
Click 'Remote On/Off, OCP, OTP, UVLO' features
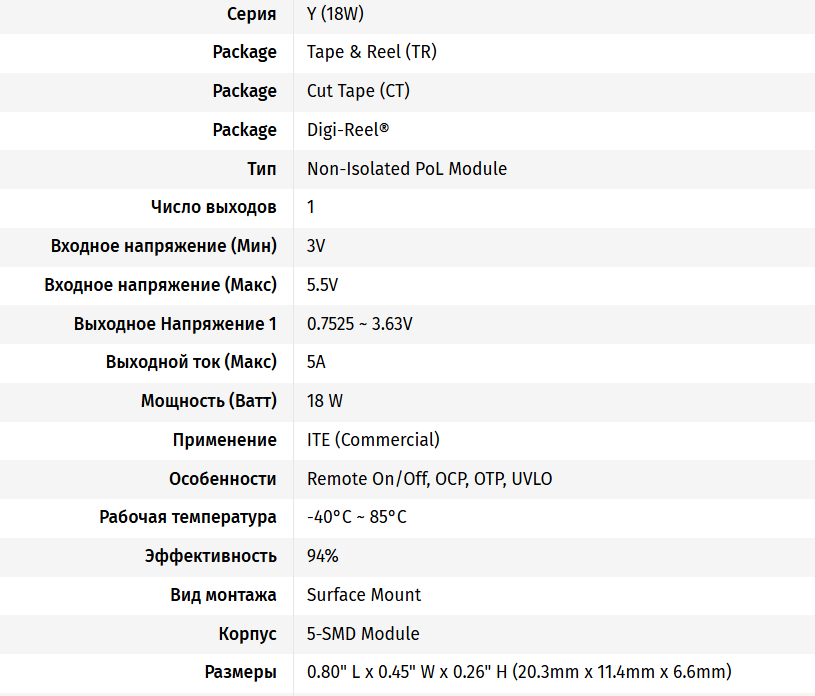429,479
